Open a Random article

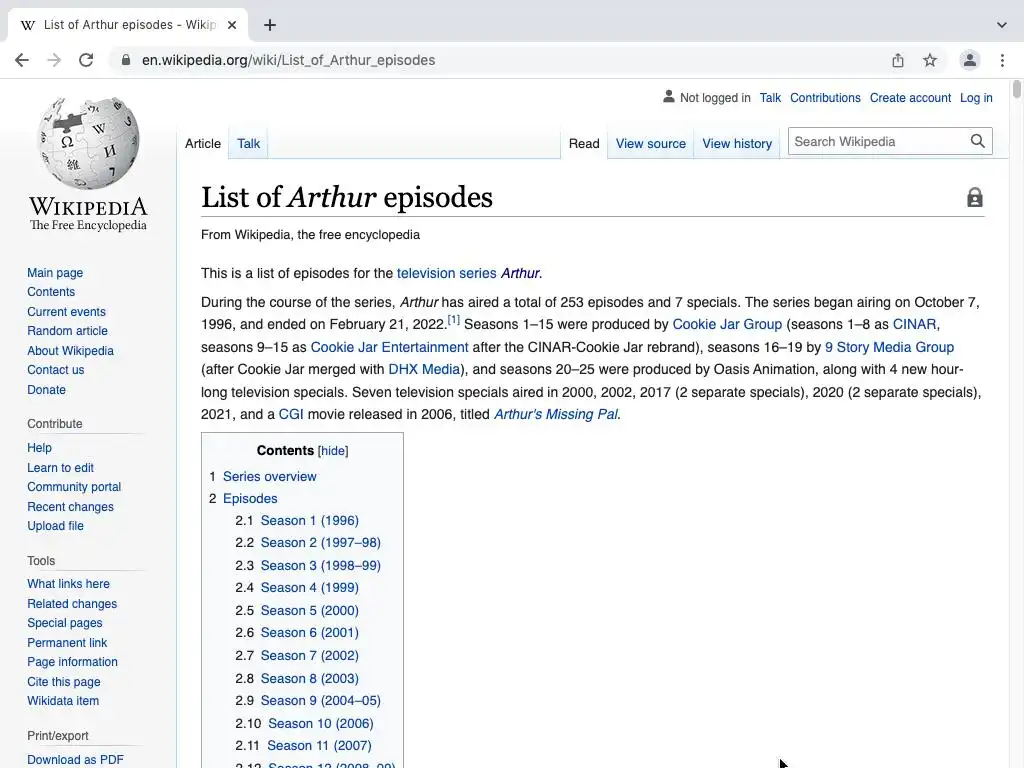pos(67,330)
